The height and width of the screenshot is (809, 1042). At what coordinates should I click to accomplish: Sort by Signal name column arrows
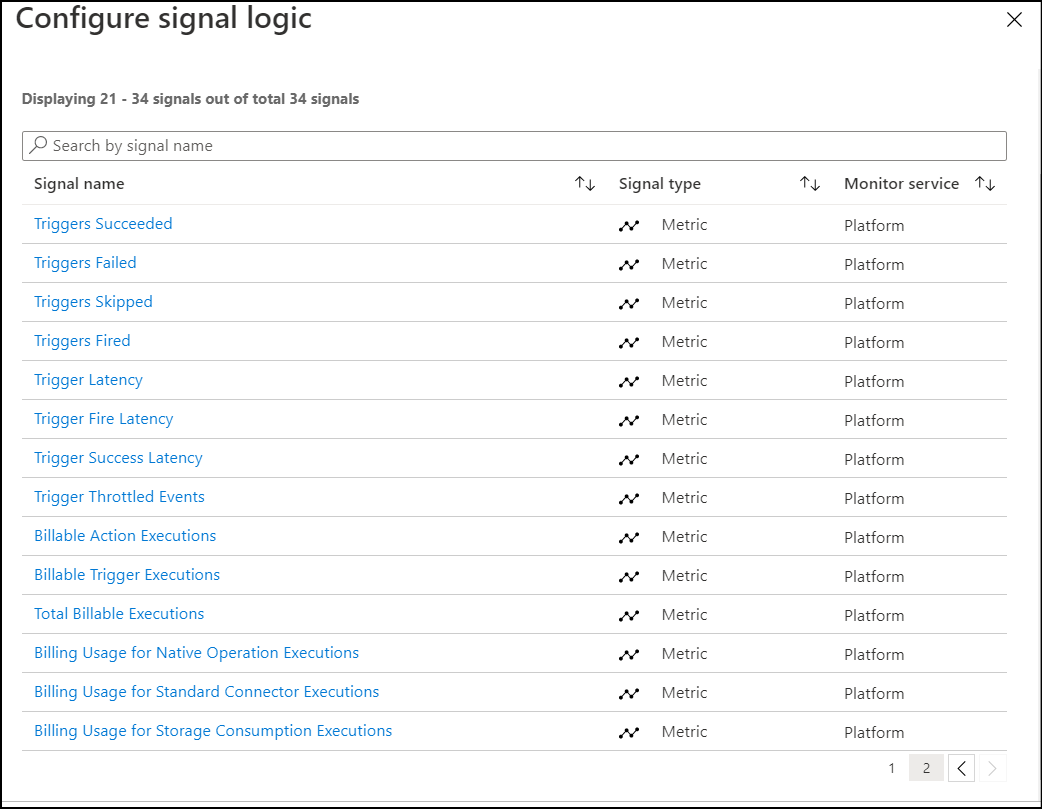coord(585,184)
